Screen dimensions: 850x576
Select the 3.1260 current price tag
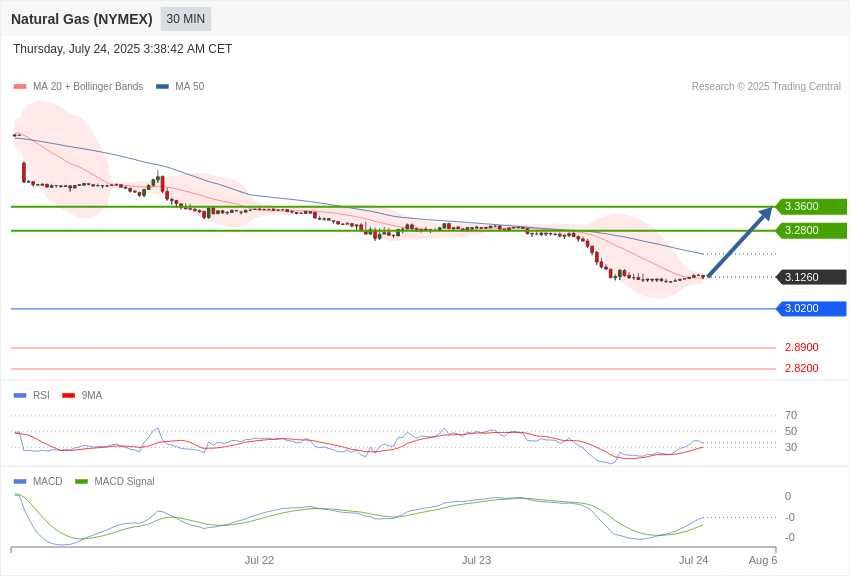point(811,277)
